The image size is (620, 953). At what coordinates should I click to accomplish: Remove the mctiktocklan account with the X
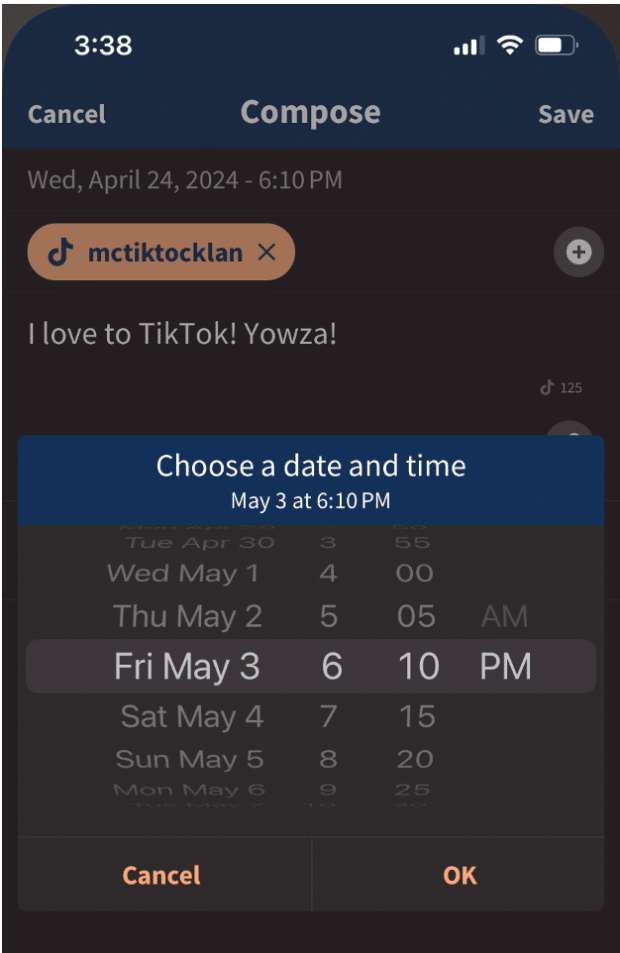266,252
